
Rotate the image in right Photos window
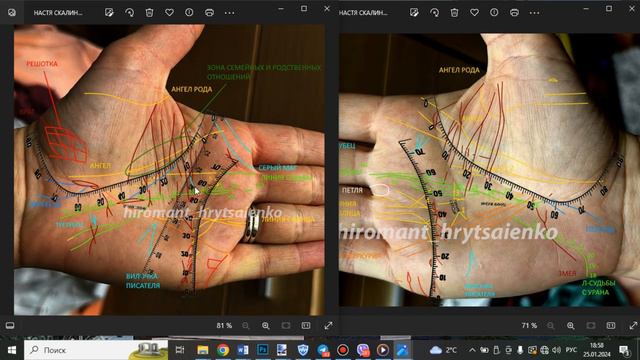(x=434, y=13)
